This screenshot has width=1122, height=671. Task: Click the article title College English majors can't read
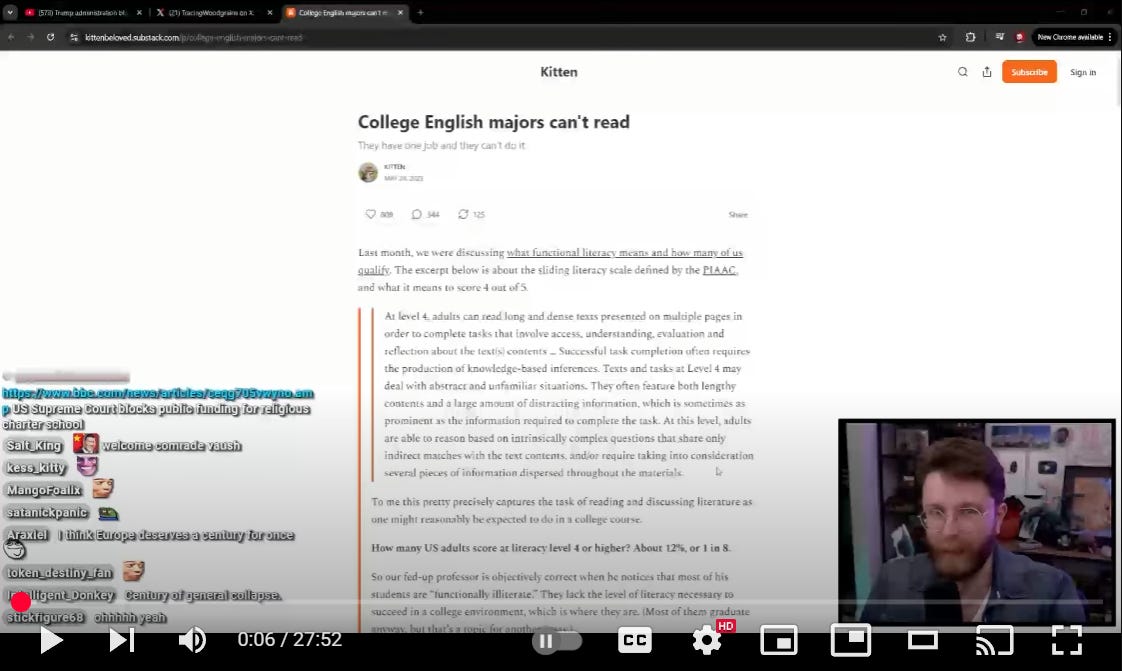coord(494,122)
